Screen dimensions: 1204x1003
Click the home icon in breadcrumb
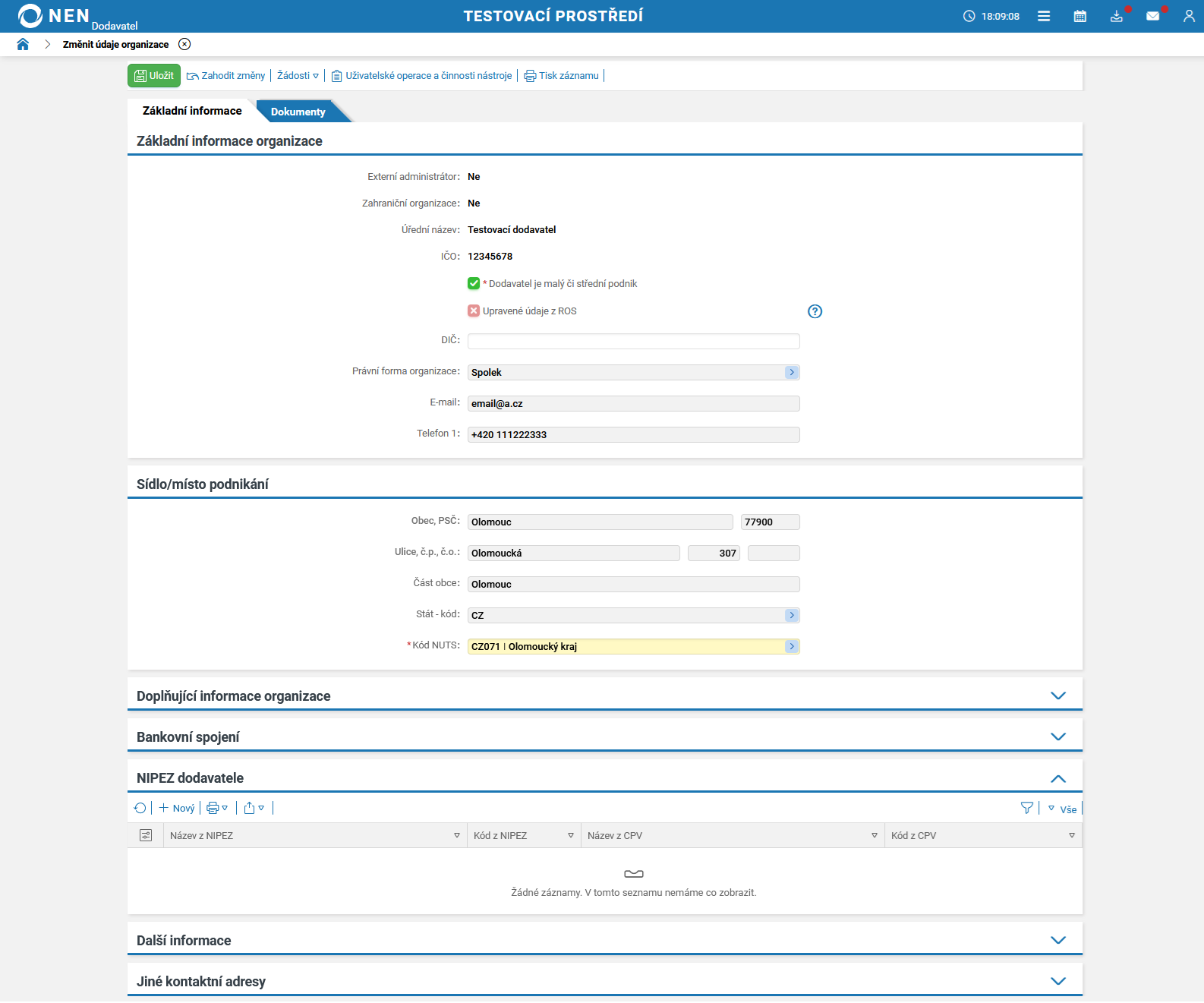[23, 44]
